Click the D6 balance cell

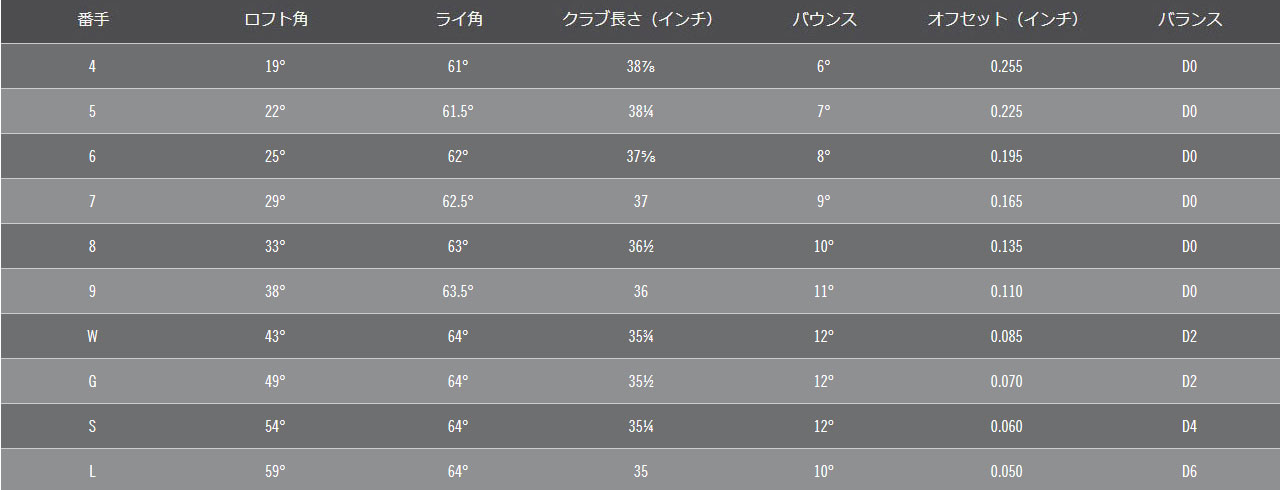point(1189,472)
